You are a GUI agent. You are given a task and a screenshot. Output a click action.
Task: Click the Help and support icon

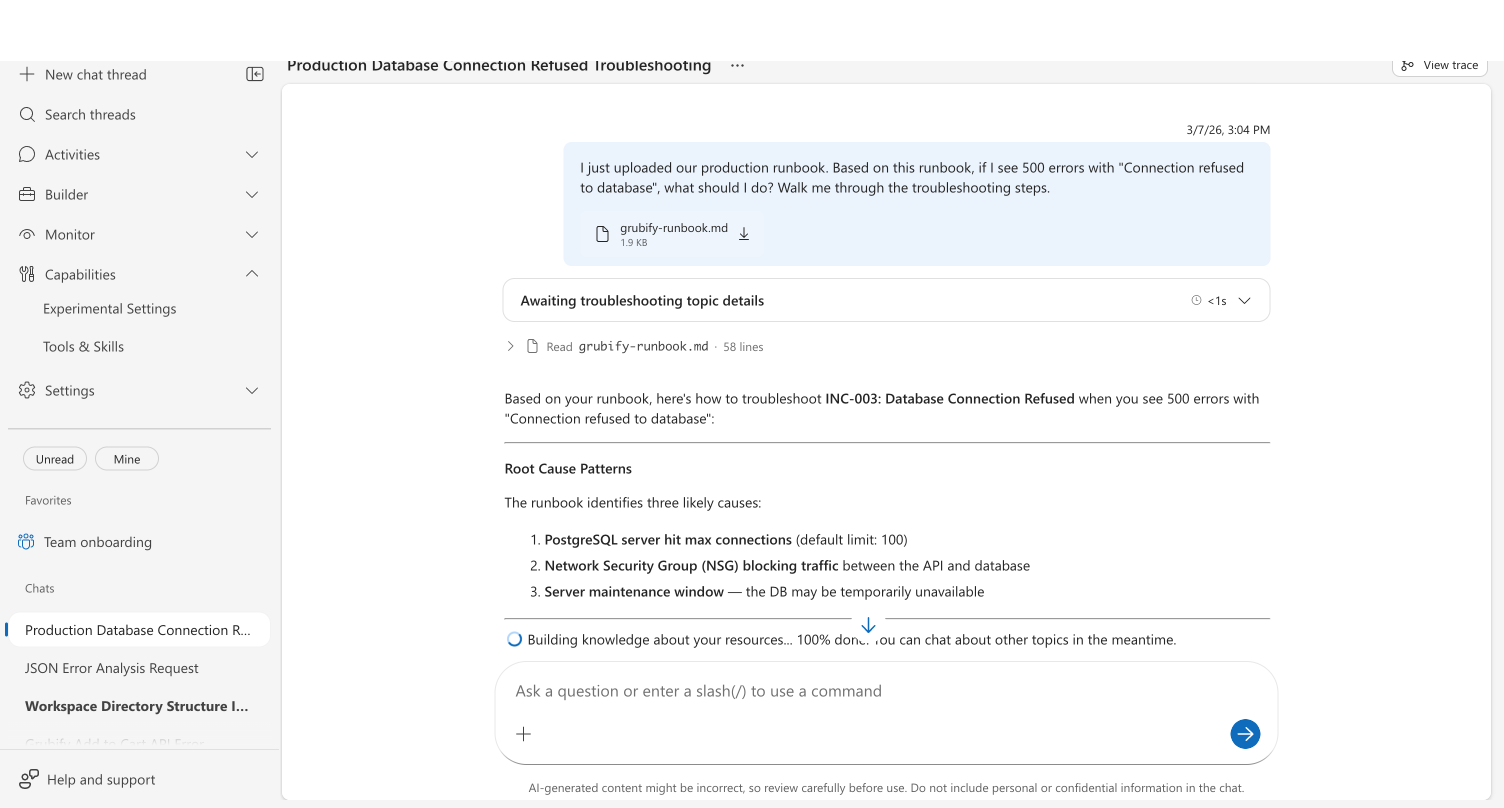pyautogui.click(x=29, y=779)
